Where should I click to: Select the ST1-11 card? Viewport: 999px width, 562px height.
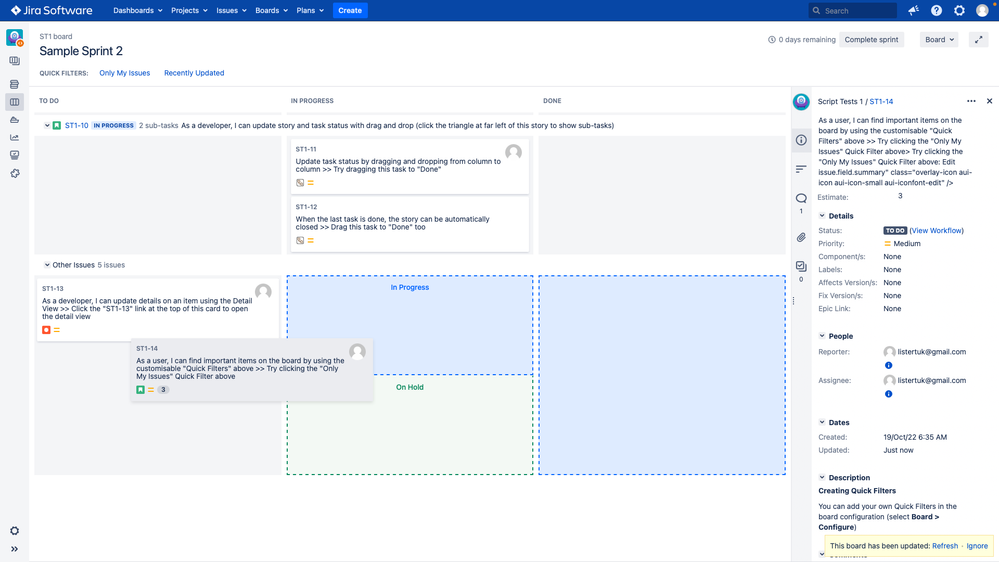[409, 166]
